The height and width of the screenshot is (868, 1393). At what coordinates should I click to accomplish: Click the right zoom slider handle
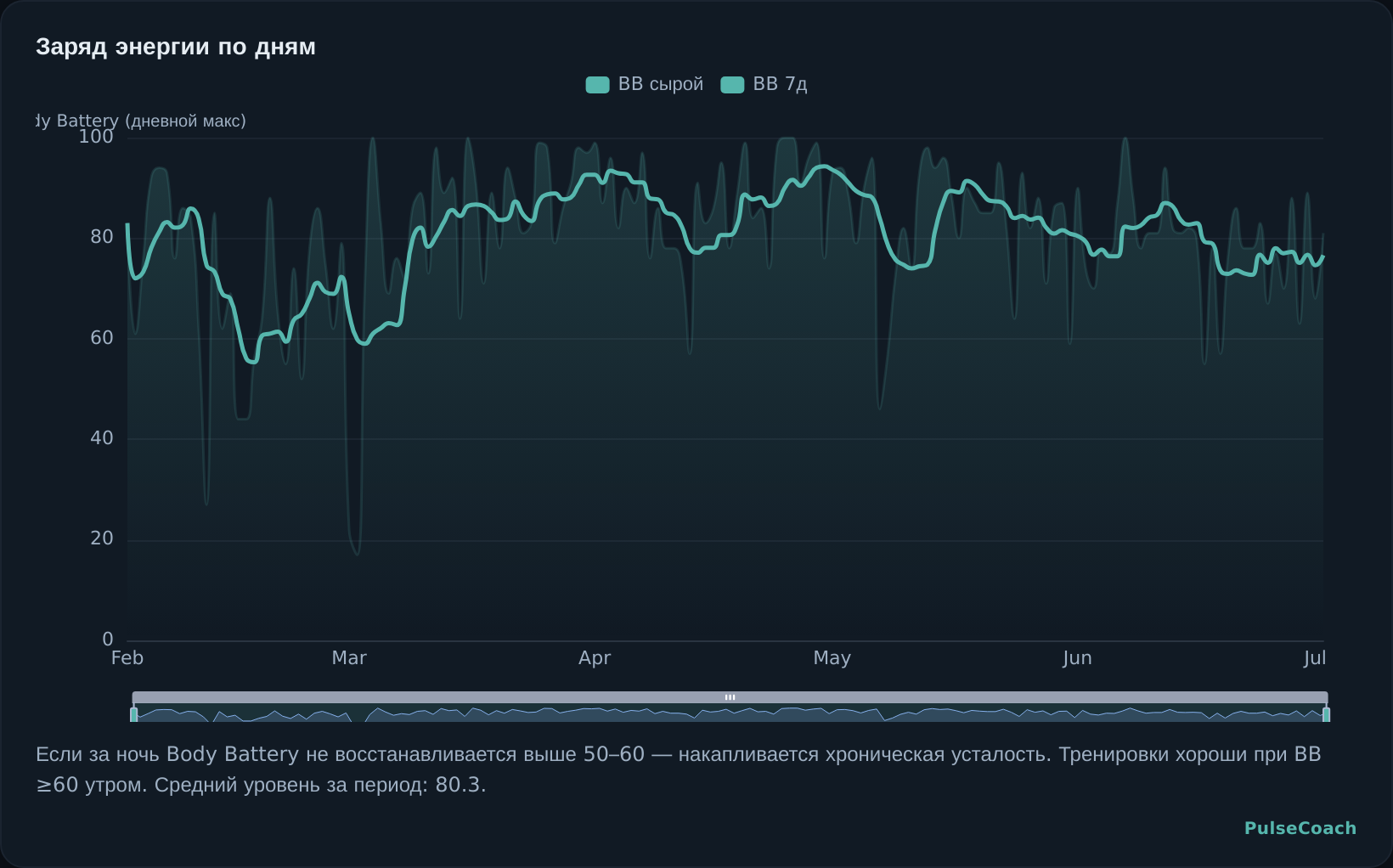click(1326, 714)
